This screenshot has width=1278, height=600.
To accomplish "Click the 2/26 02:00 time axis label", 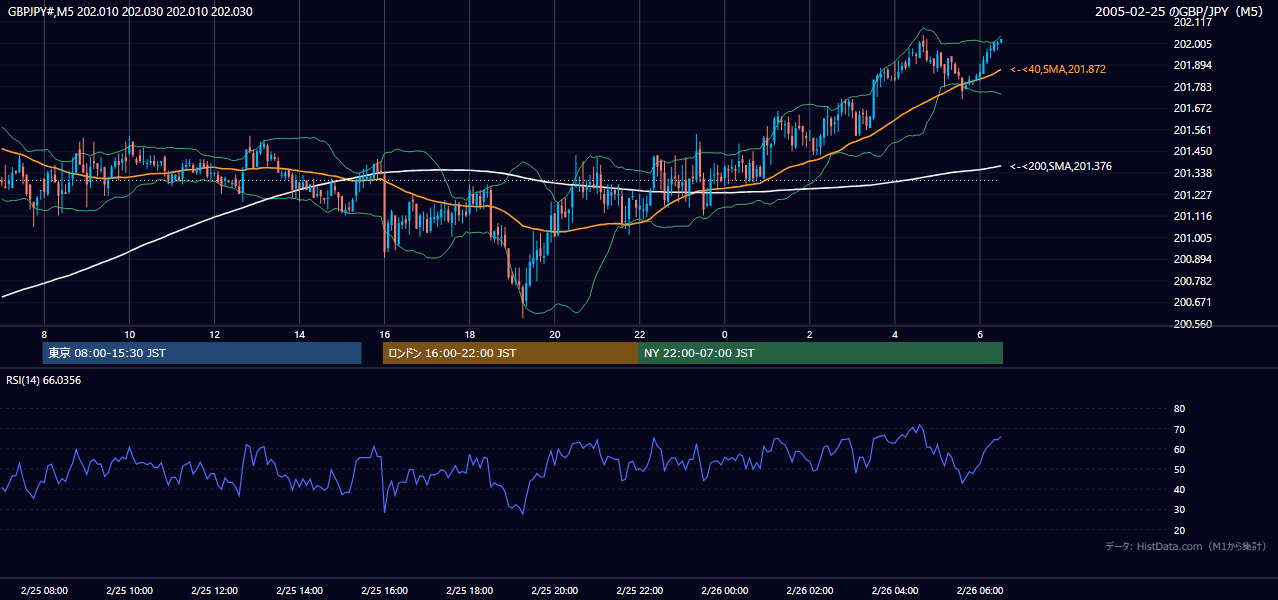I will (810, 591).
